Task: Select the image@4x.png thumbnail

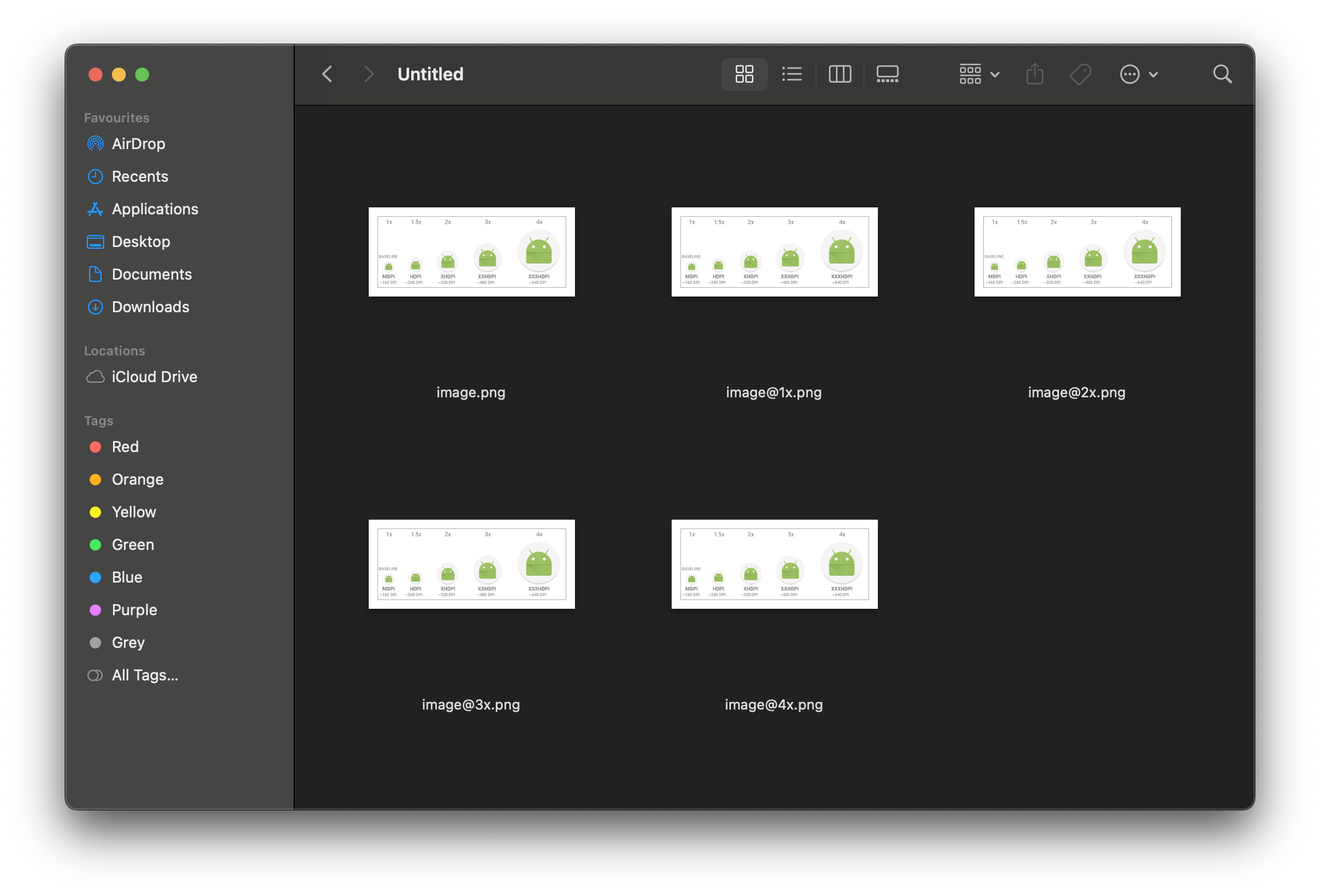Action: (x=774, y=564)
